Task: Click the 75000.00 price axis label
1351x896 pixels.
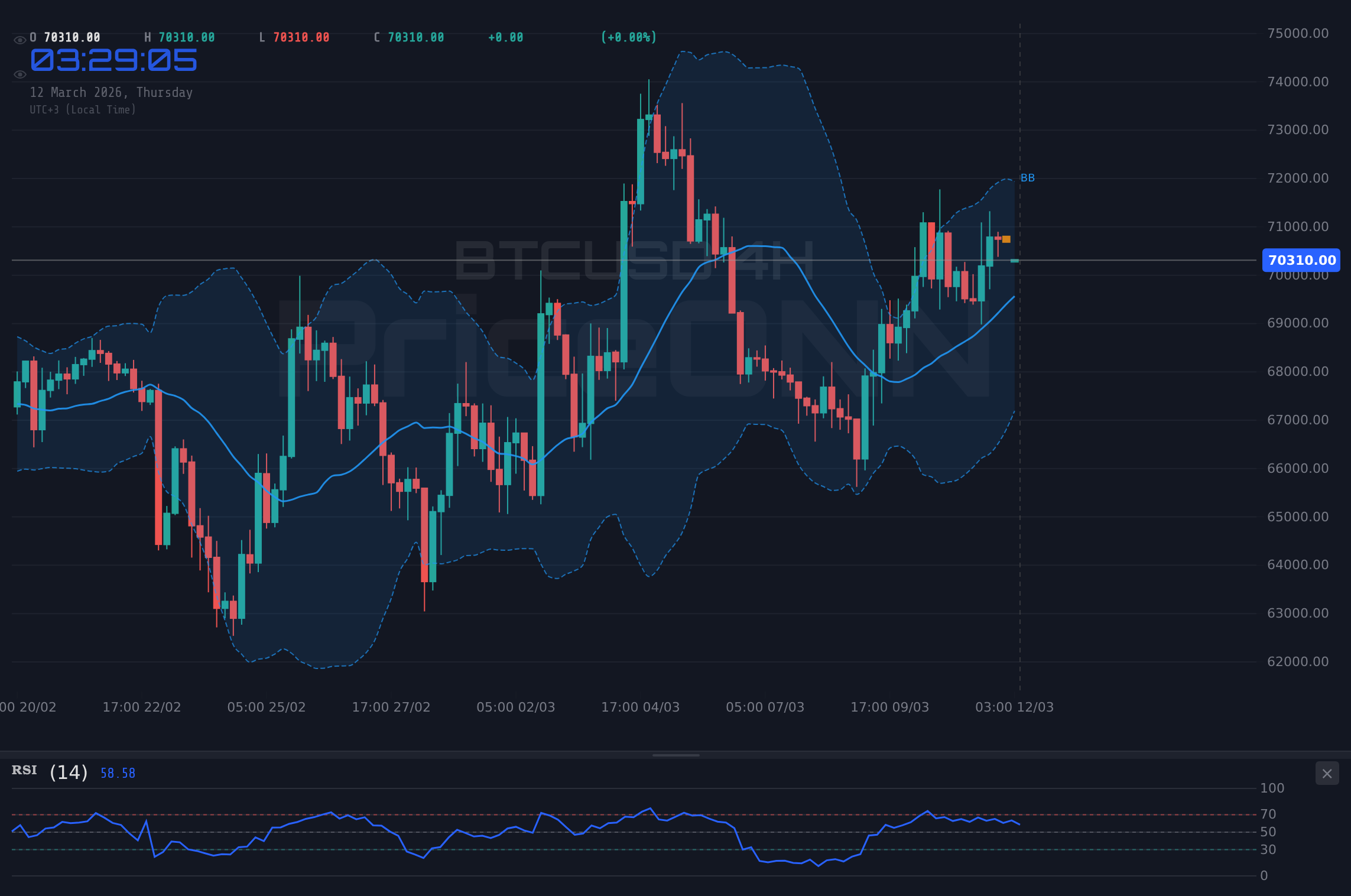Action: tap(1298, 33)
